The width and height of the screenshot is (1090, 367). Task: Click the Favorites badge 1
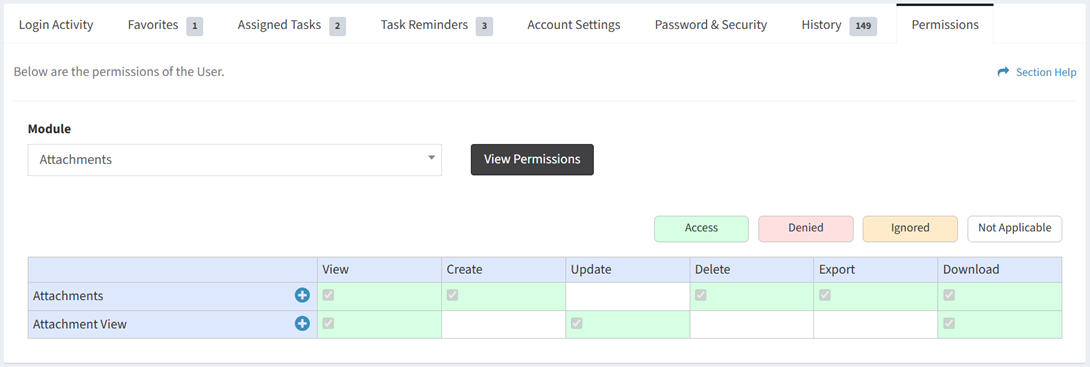pos(195,26)
